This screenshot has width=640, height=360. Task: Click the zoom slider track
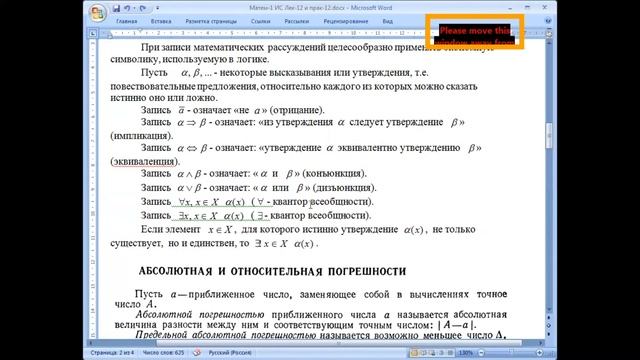click(x=510, y=353)
